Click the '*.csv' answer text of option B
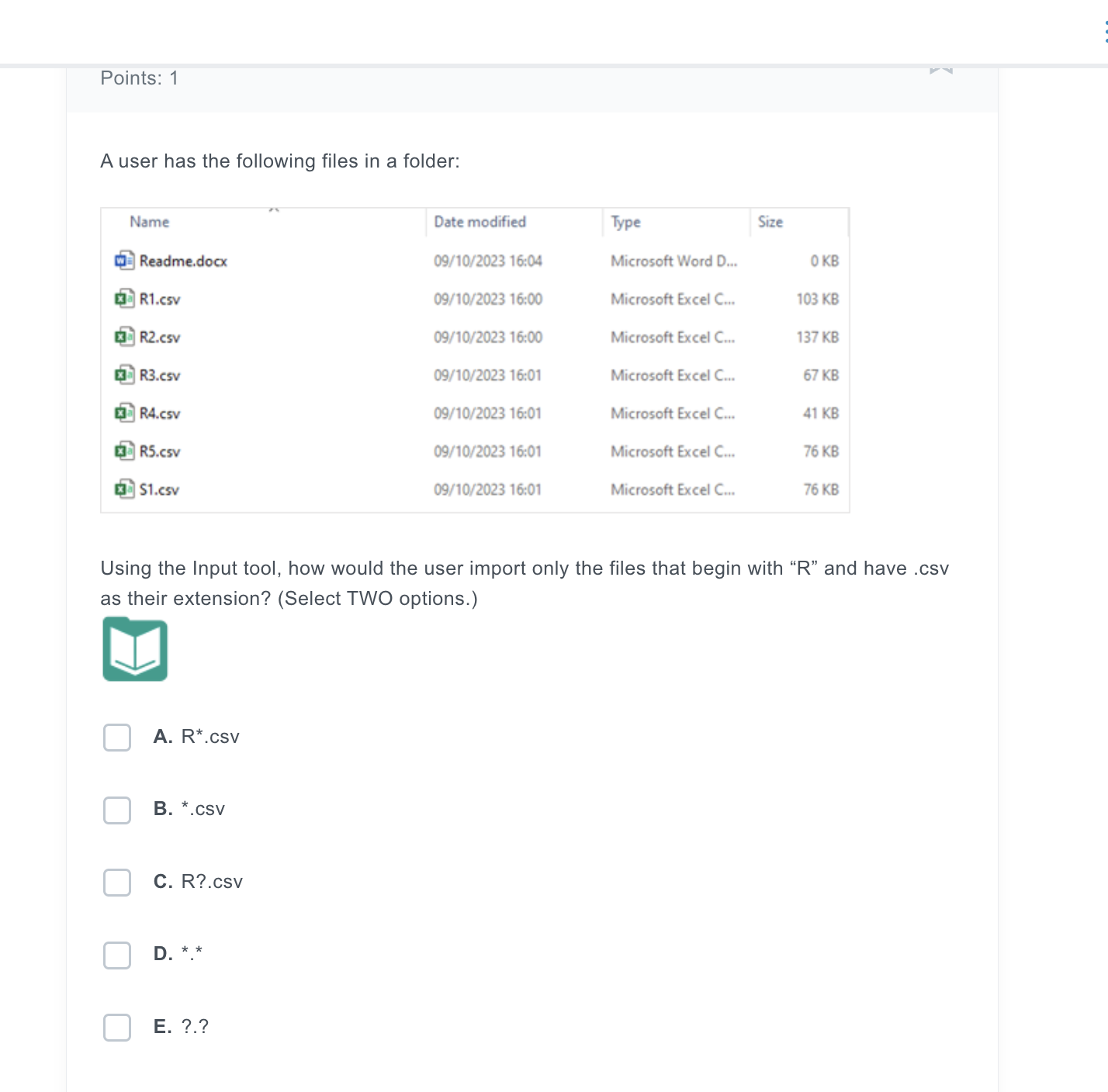Image resolution: width=1108 pixels, height=1092 pixels. (x=203, y=809)
